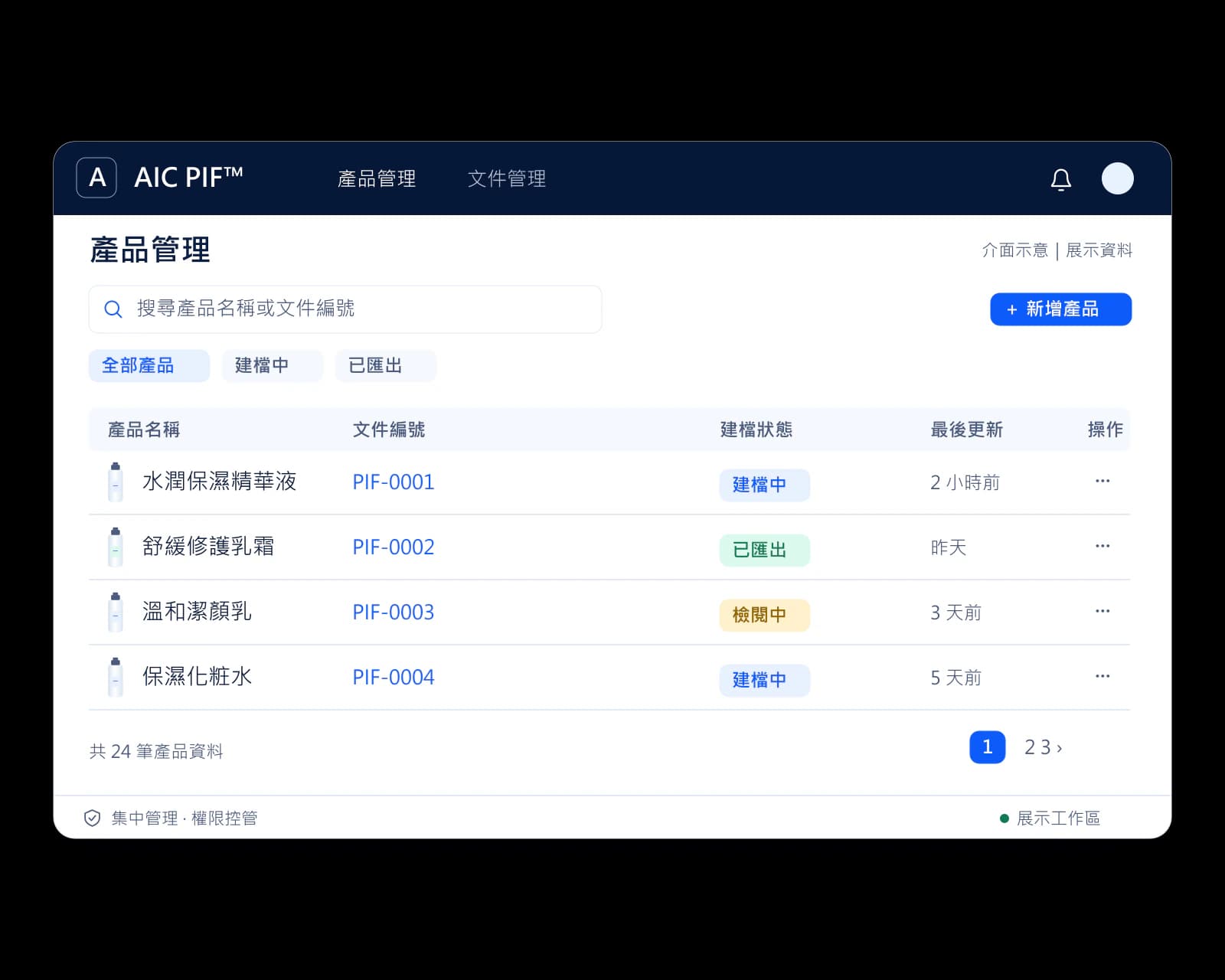Viewport: 1225px width, 980px height.
Task: Click the 共 24 筆產品資料 count text
Action: tap(156, 751)
